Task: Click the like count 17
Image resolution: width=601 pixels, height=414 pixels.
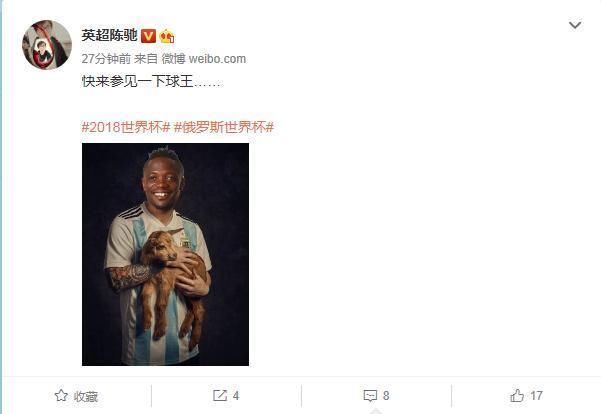Action: [536, 396]
